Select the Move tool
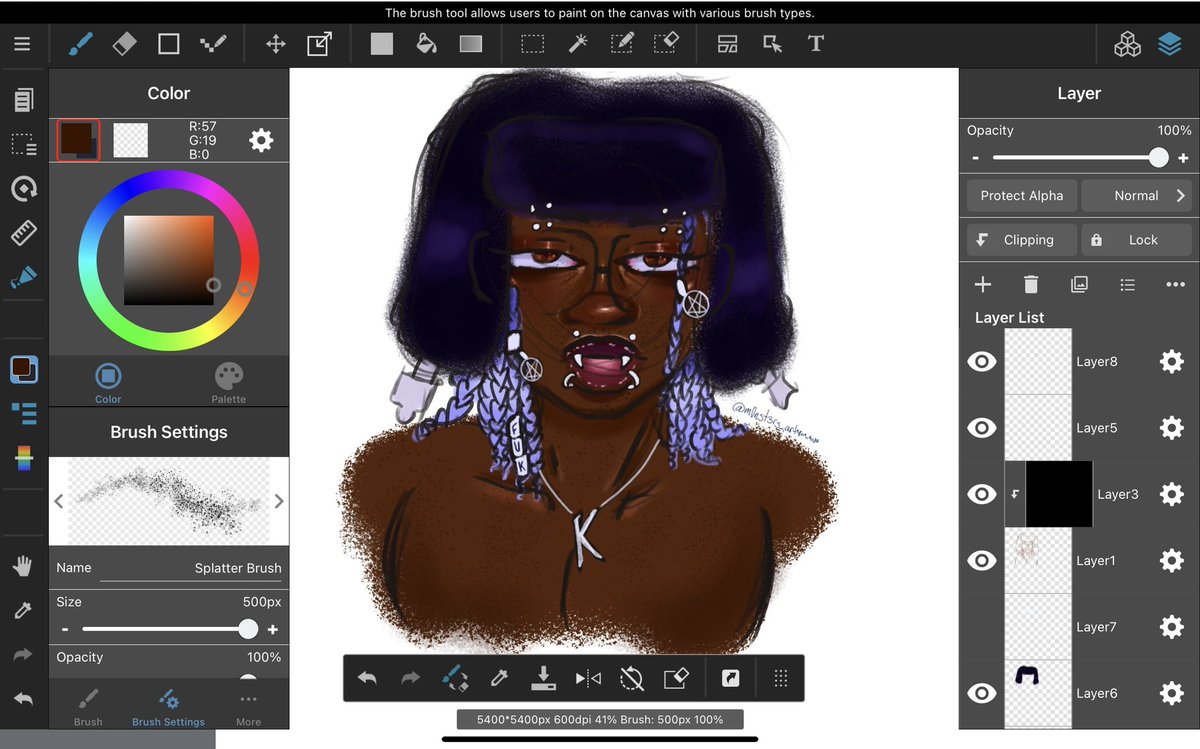Viewport: 1200px width, 749px height. 275,44
